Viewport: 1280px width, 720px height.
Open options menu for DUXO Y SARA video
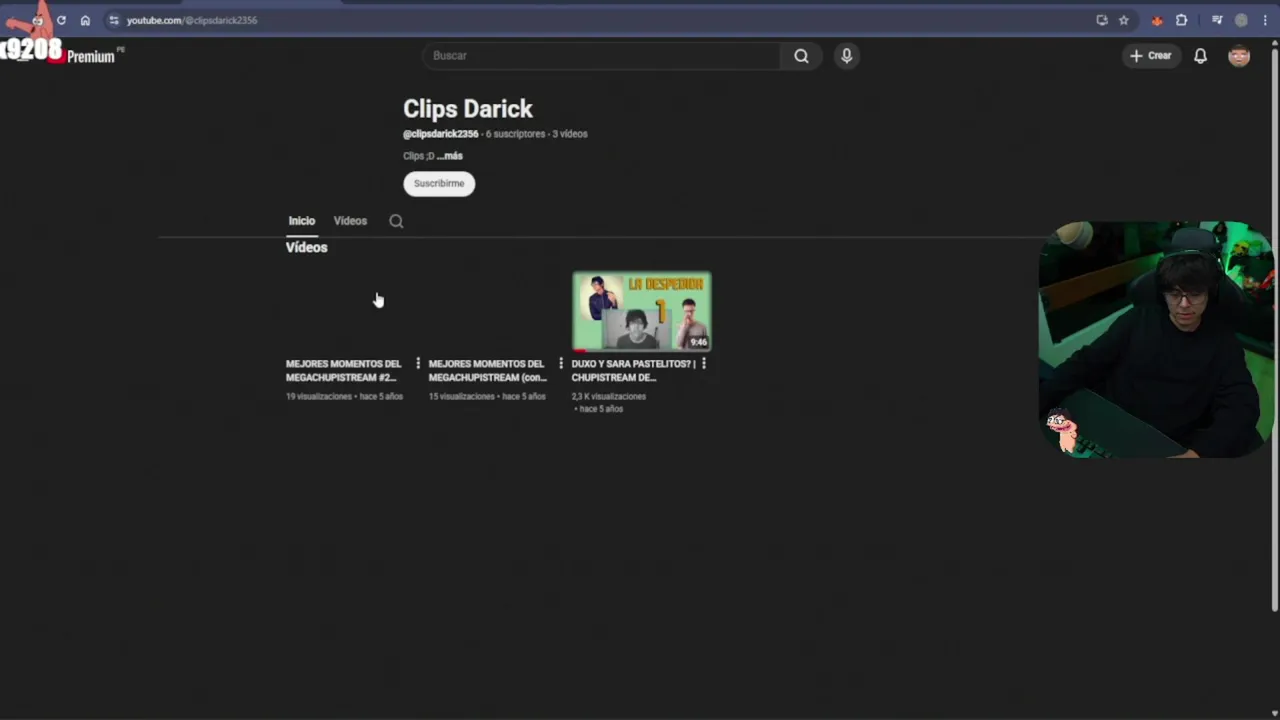703,364
